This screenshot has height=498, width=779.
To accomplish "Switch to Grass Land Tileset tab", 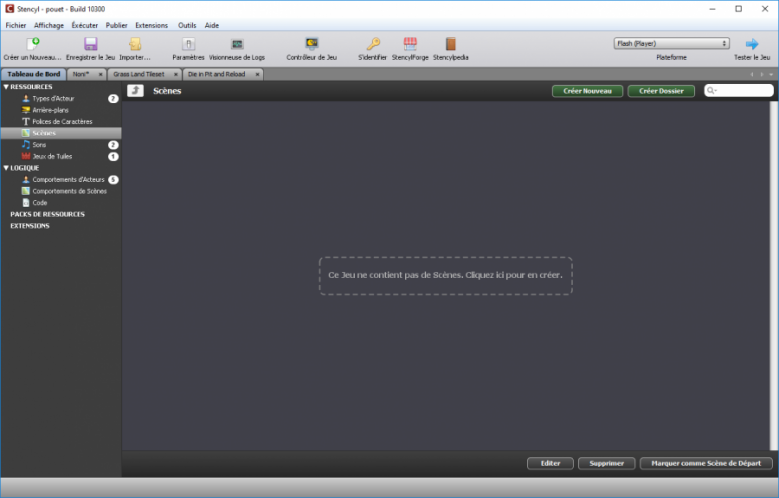I will (139, 74).
